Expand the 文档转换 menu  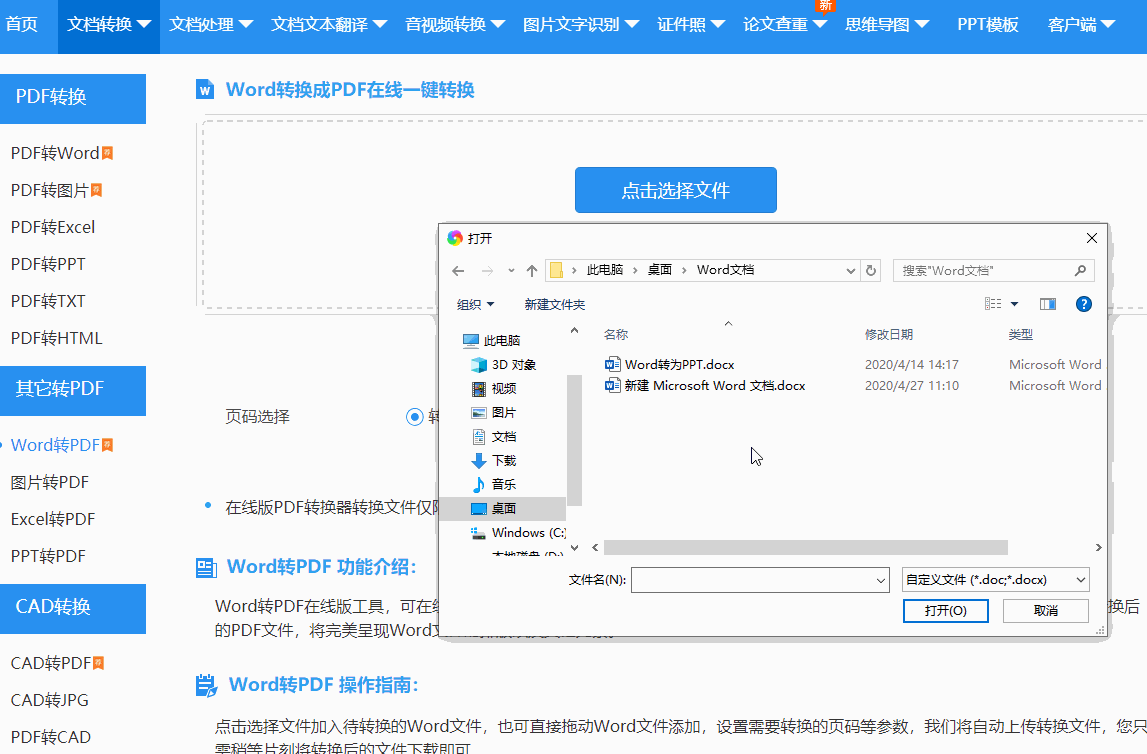point(109,25)
